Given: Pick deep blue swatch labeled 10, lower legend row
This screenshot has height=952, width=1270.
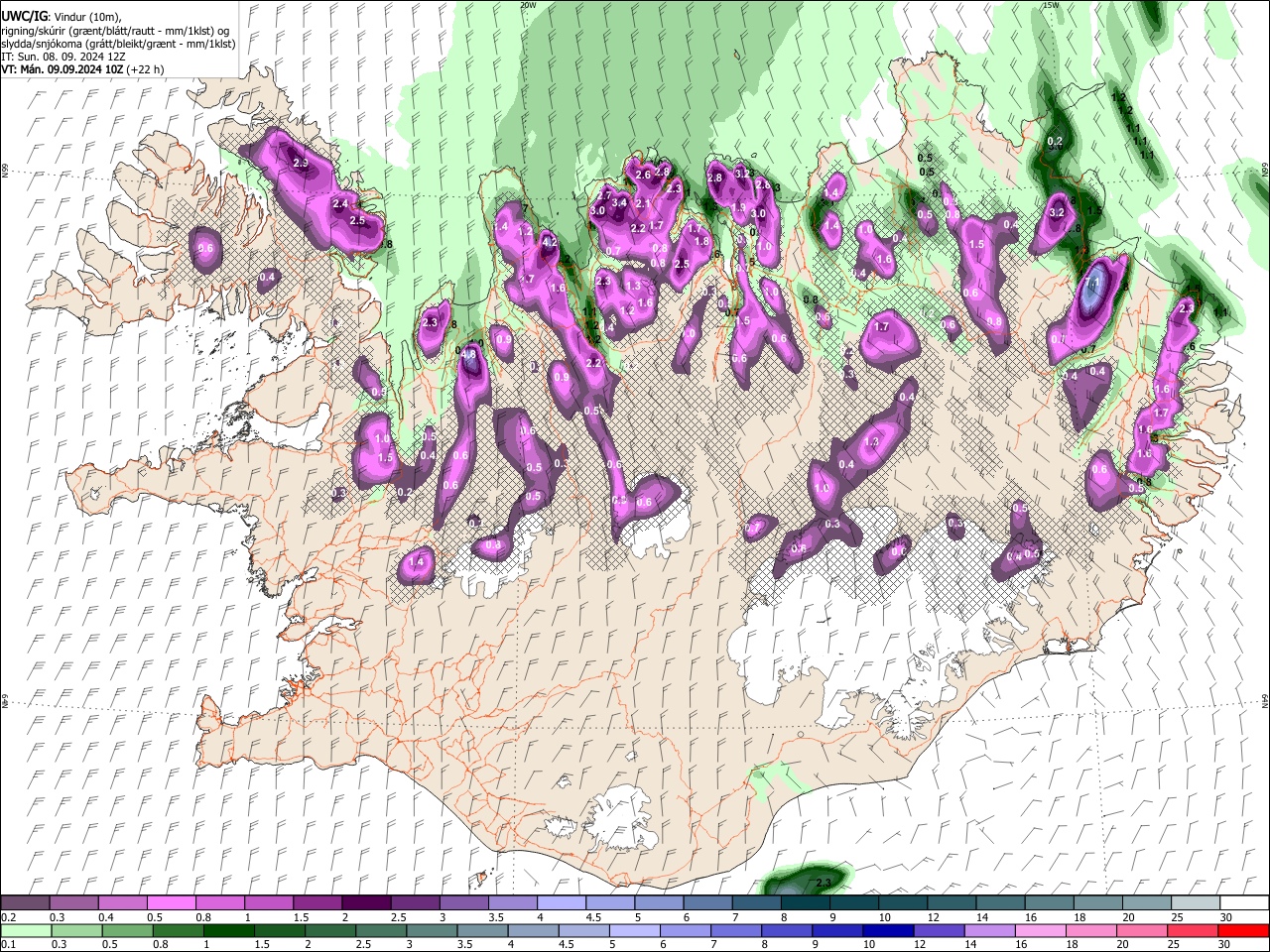Looking at the screenshot, I should click(x=888, y=931).
